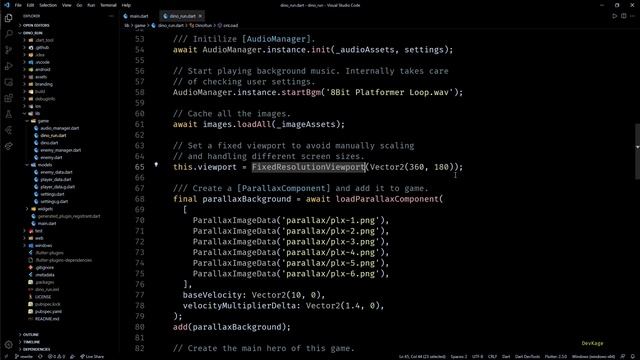Click Windows (windows-x64) device selector
The height and width of the screenshot is (360, 640).
[593, 356]
